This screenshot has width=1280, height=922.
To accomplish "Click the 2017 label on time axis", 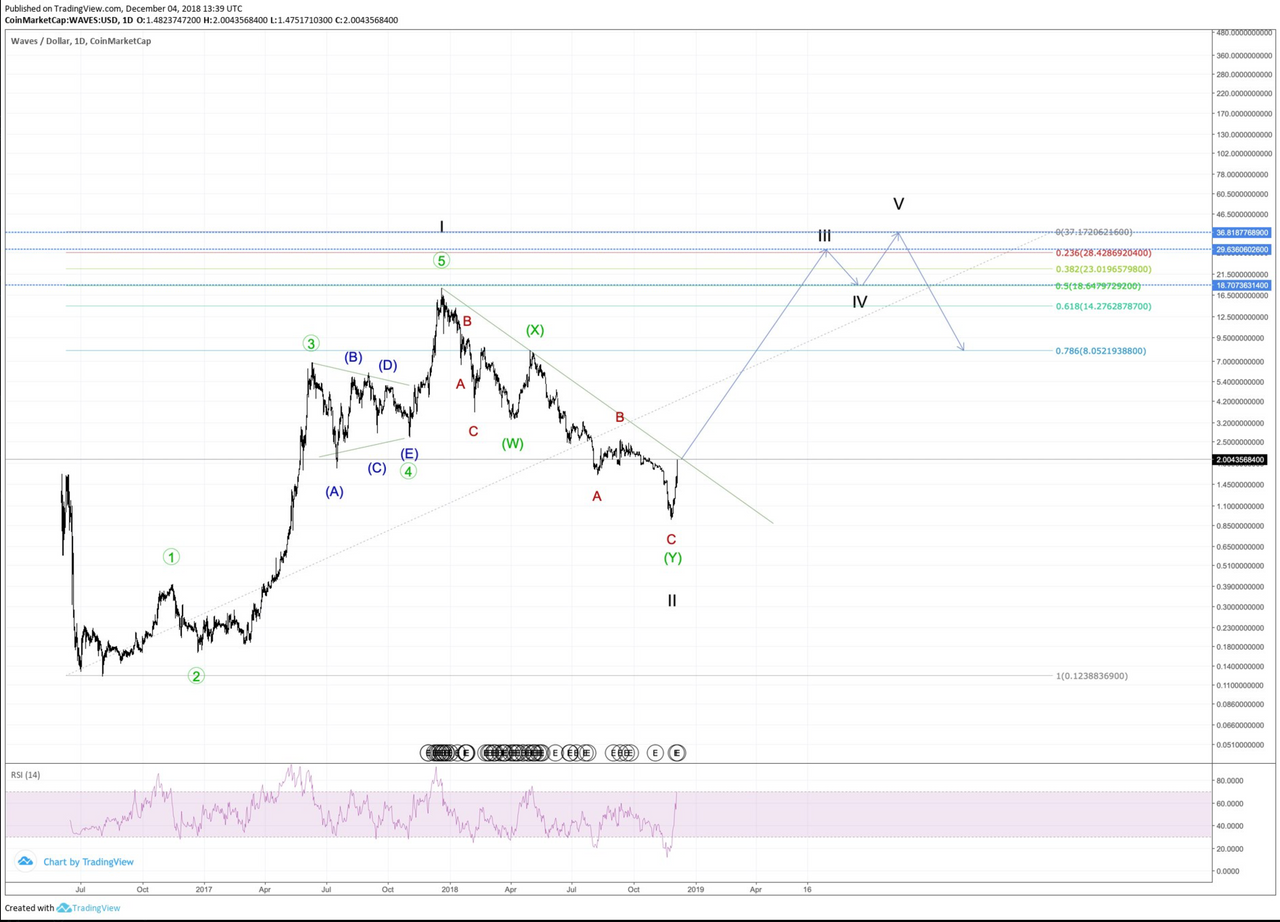I will click(x=204, y=888).
